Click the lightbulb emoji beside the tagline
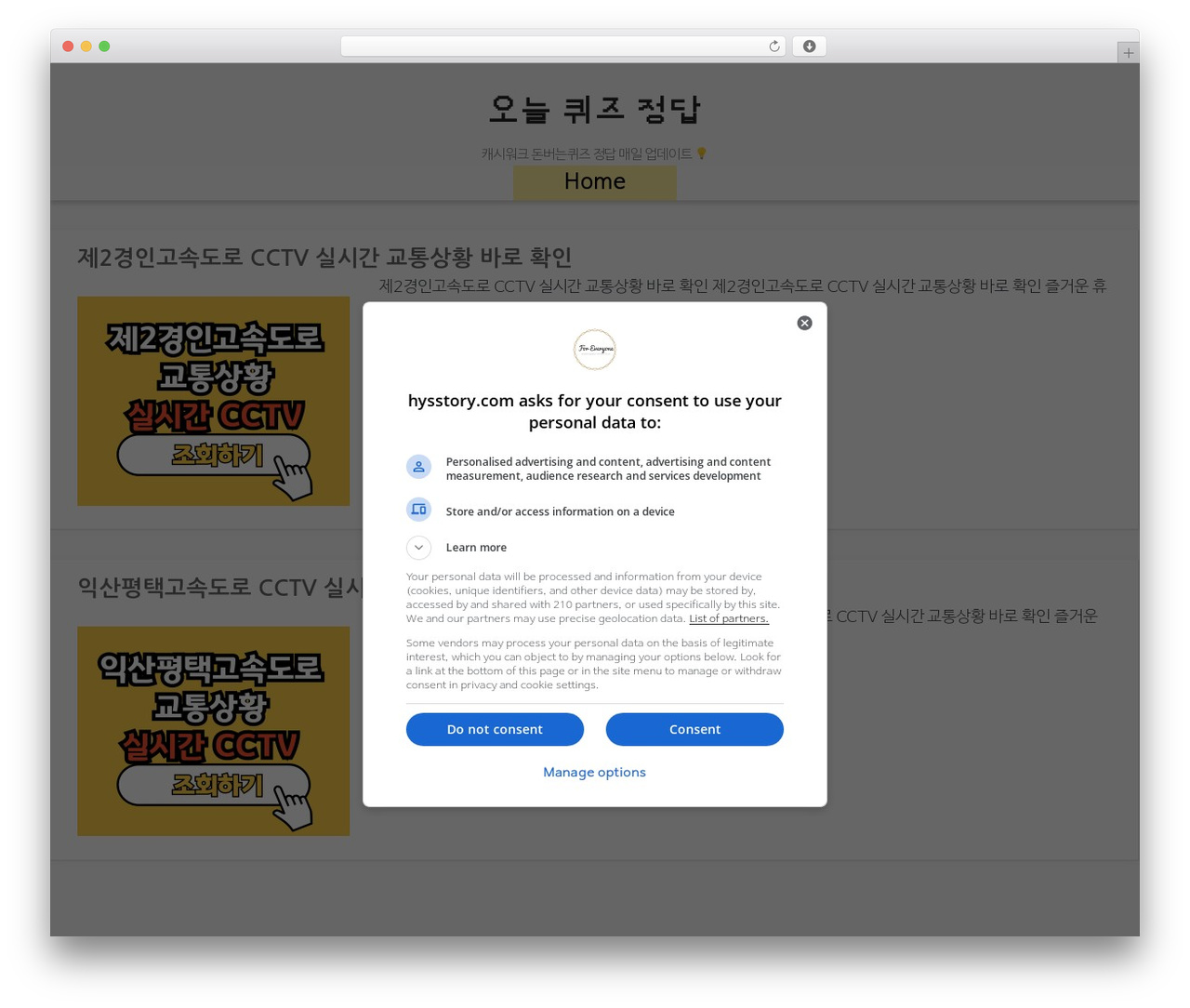 point(702,153)
